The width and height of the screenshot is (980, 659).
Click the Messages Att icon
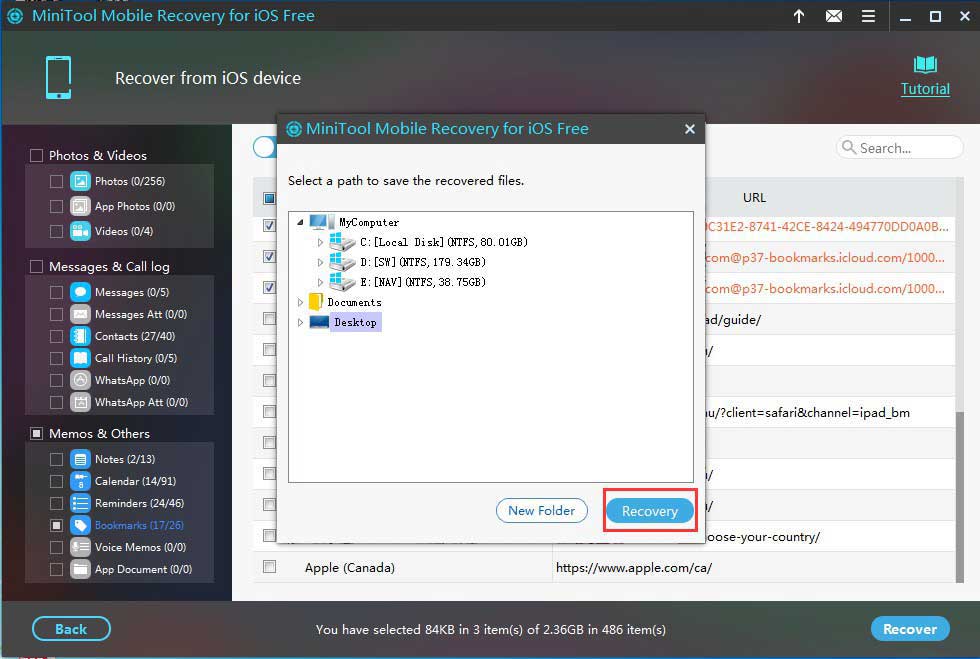click(x=81, y=314)
